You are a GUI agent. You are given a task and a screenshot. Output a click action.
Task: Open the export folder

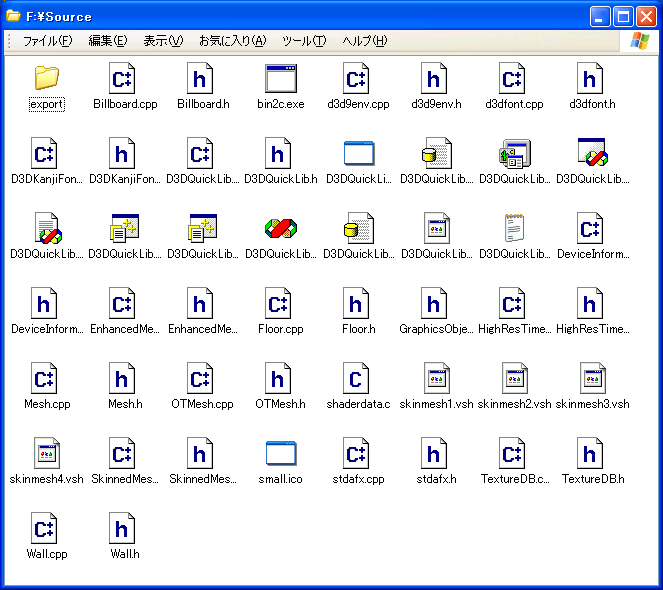click(x=46, y=78)
